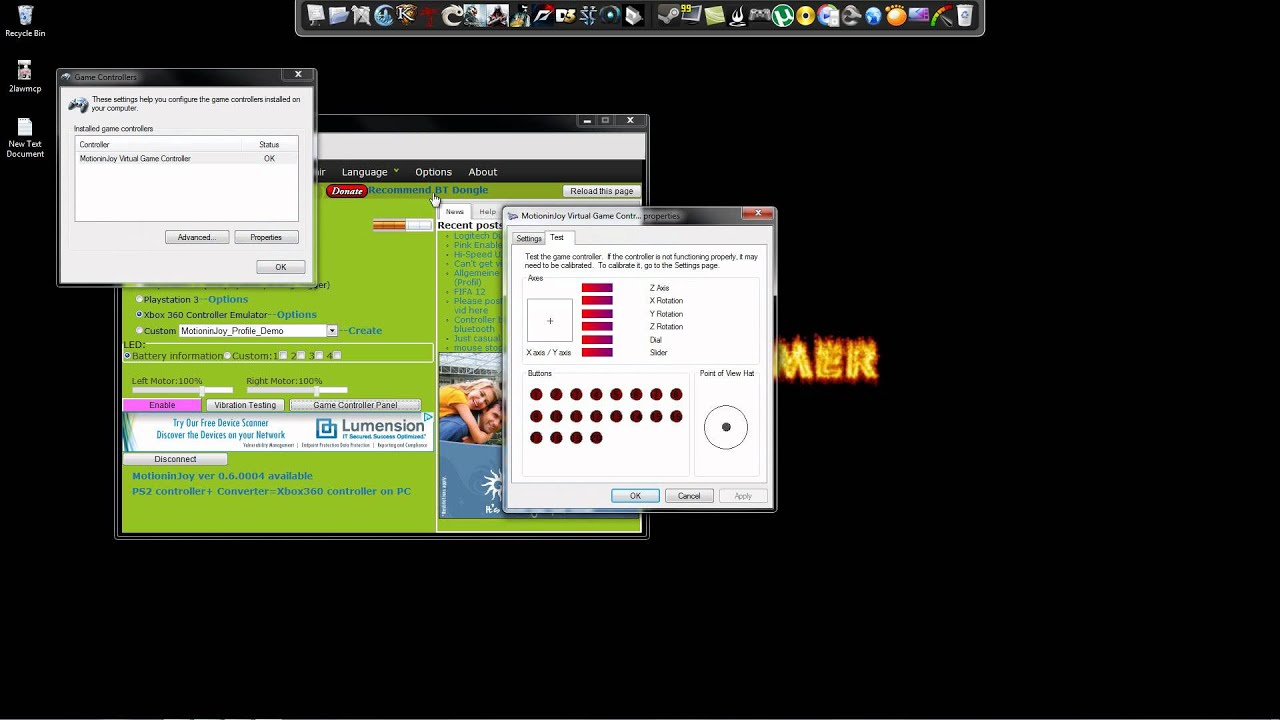Launch Diablo 3 (D3) dock icon

[x=564, y=15]
